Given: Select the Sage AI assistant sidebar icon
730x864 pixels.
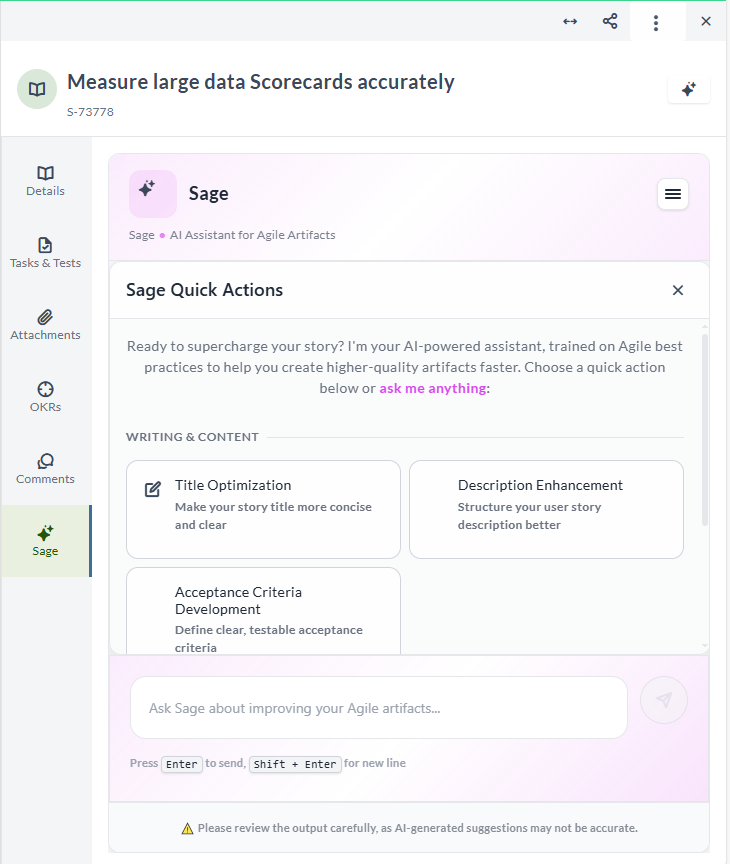Looking at the screenshot, I should tap(44, 540).
